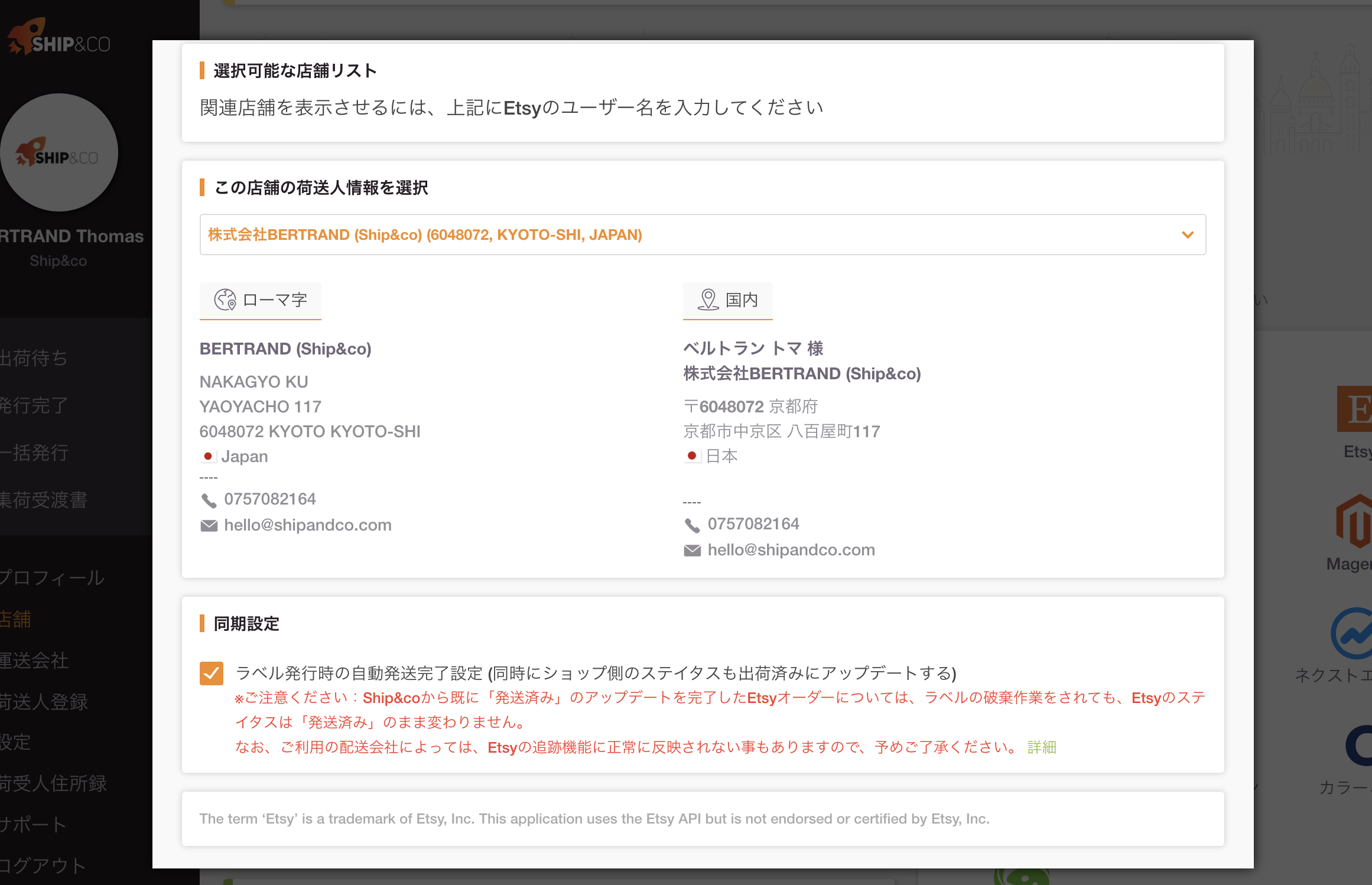The image size is (1372, 885).
Task: Open the 詳細 details link
Action: coord(1042,747)
